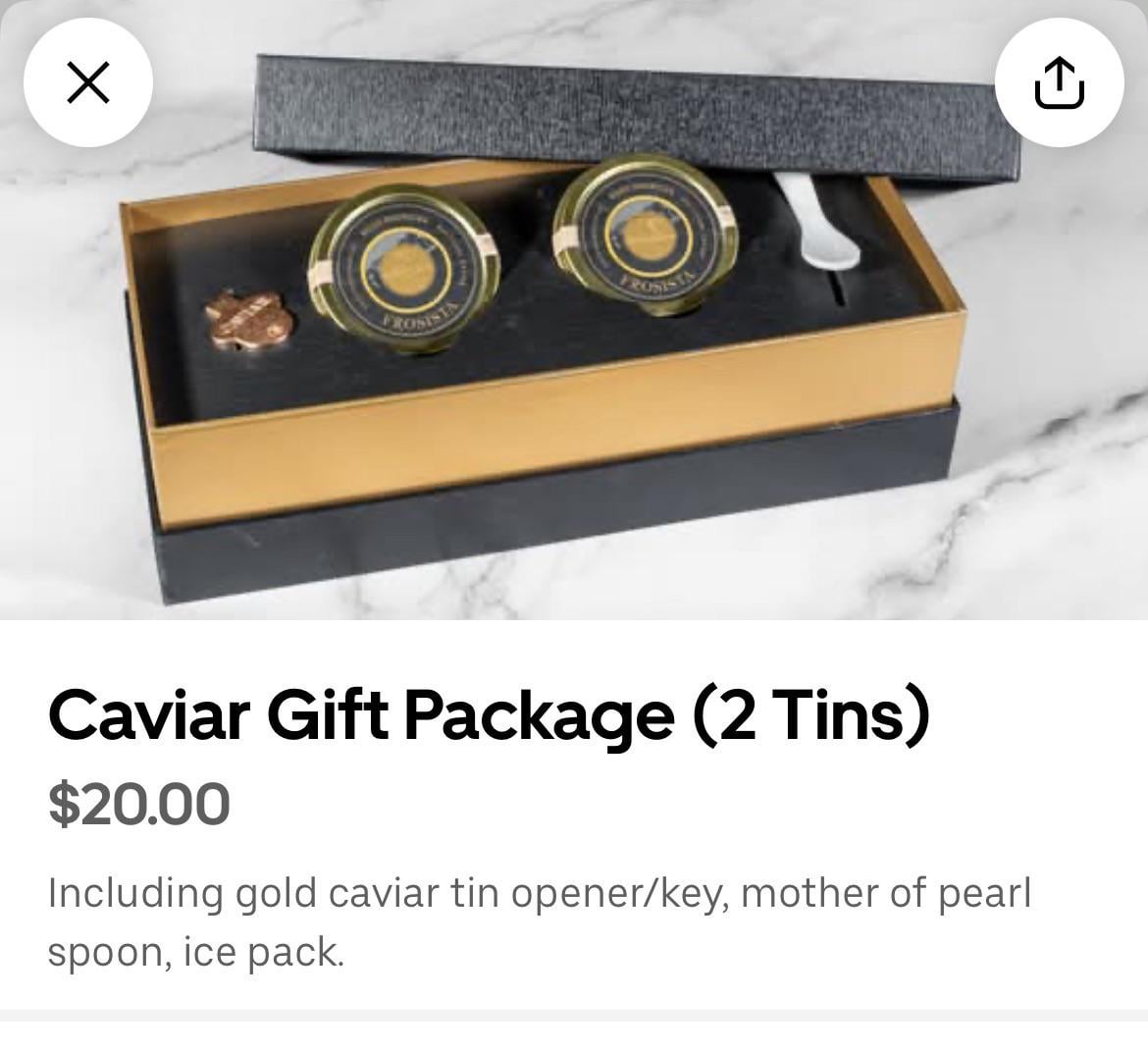The image size is (1148, 1050).
Task: Select the Caviar Gift Package (2 Tins) title
Action: coord(489,714)
